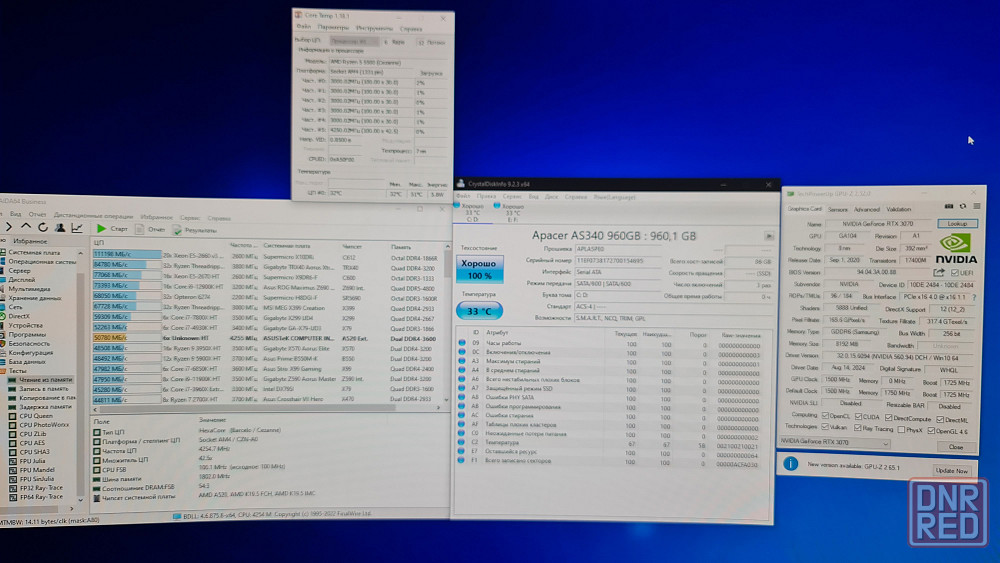Image resolution: width=1000 pixels, height=563 pixels.
Task: Click the graph icon in AIDA64 toolbar
Action: pyautogui.click(x=77, y=228)
